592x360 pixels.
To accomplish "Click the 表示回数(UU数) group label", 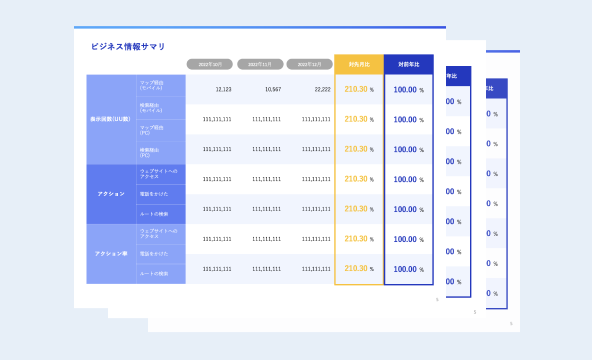I will click(111, 119).
